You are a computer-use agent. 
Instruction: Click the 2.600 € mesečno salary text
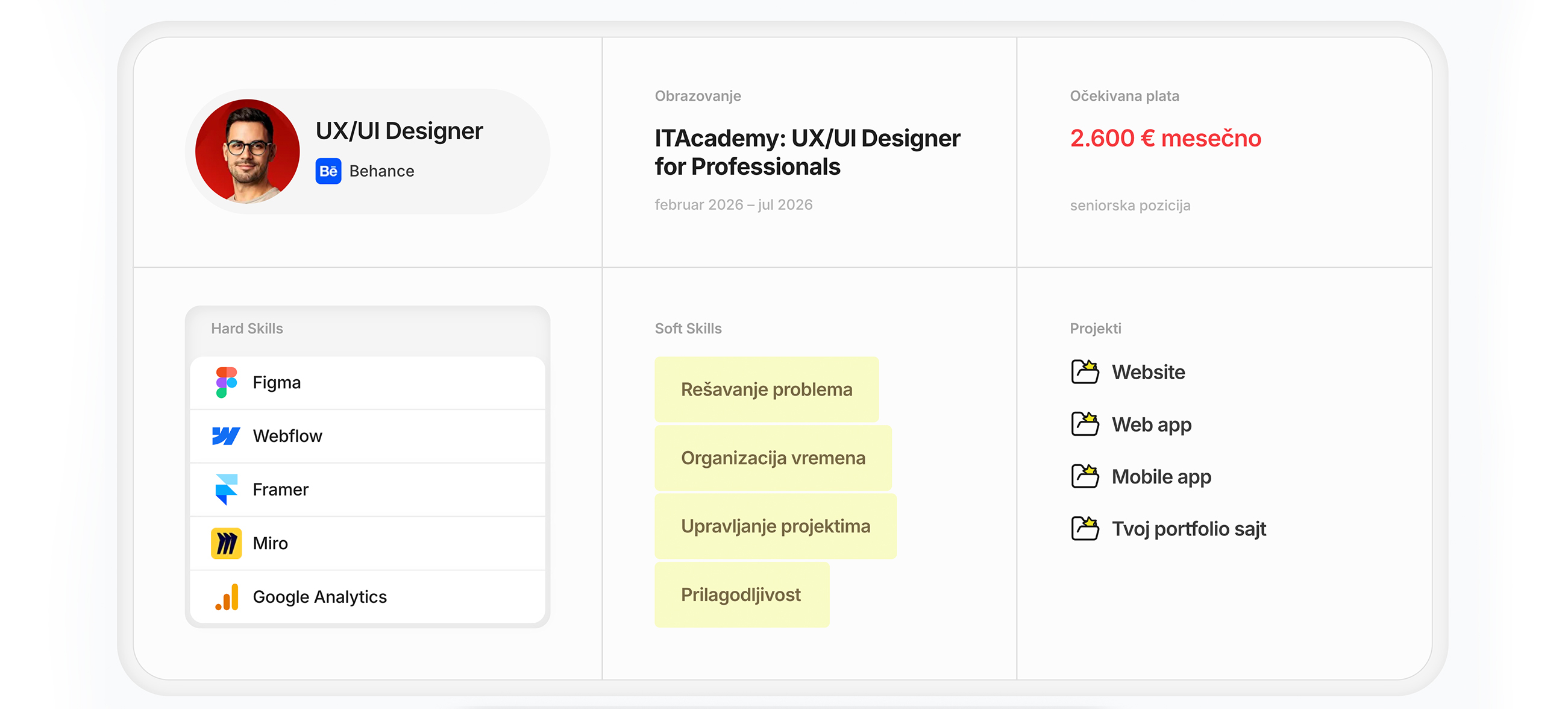(x=1165, y=138)
